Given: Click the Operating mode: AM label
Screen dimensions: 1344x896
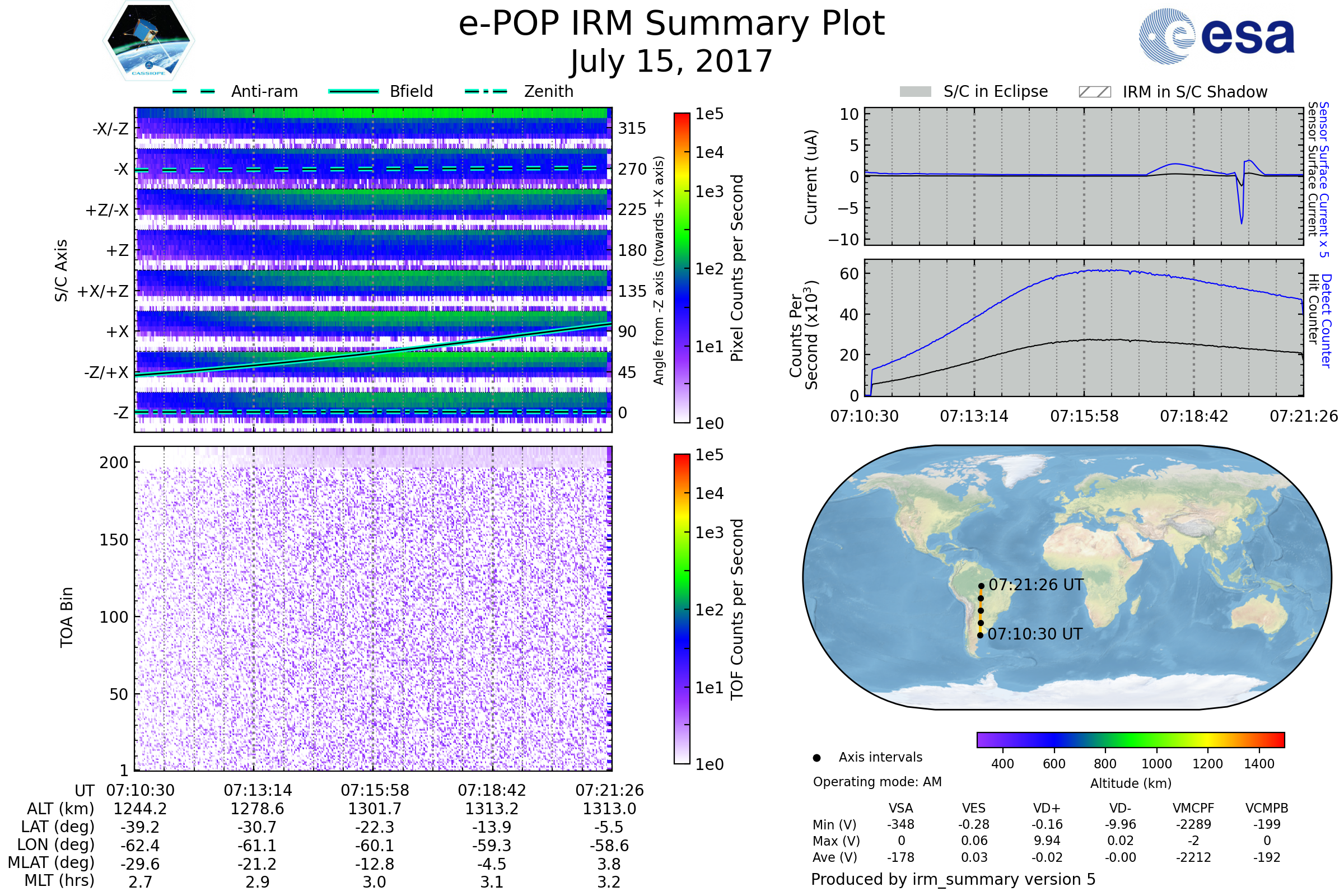Looking at the screenshot, I should click(877, 782).
